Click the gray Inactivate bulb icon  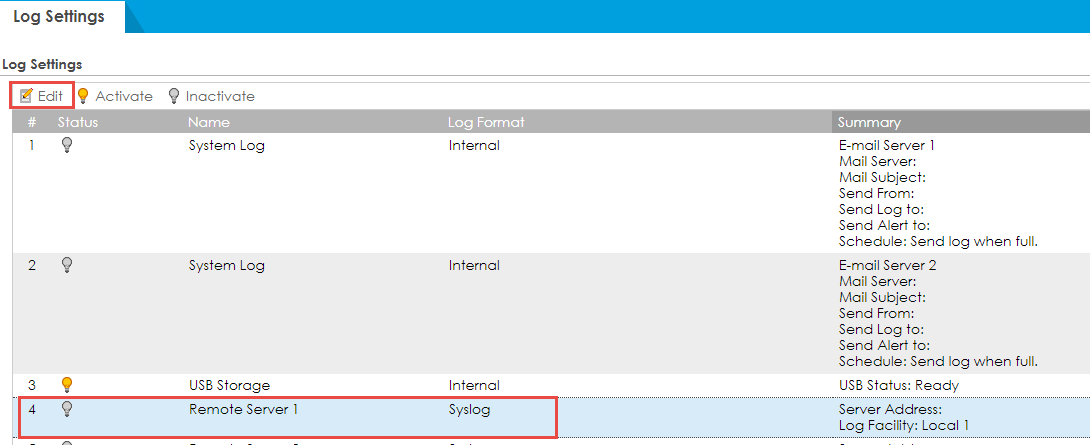click(x=174, y=95)
